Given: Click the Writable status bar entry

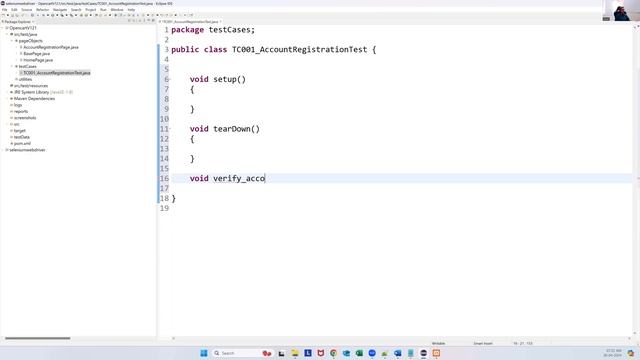Looking at the screenshot, I should (x=438, y=344).
